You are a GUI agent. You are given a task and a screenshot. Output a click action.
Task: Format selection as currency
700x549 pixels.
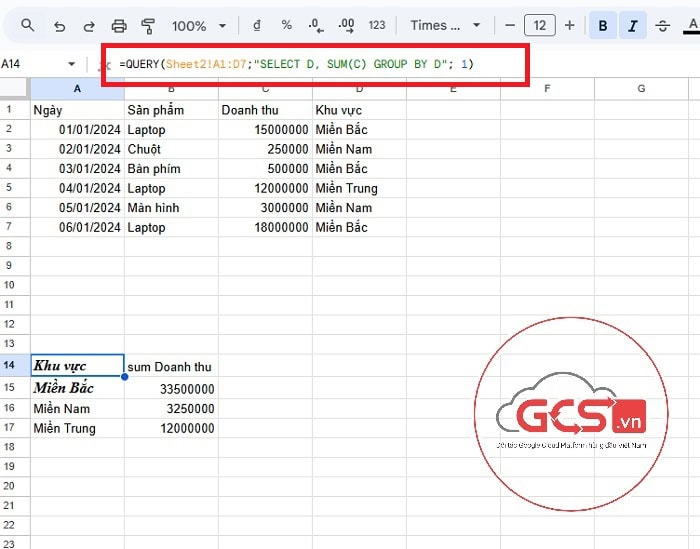[x=257, y=25]
